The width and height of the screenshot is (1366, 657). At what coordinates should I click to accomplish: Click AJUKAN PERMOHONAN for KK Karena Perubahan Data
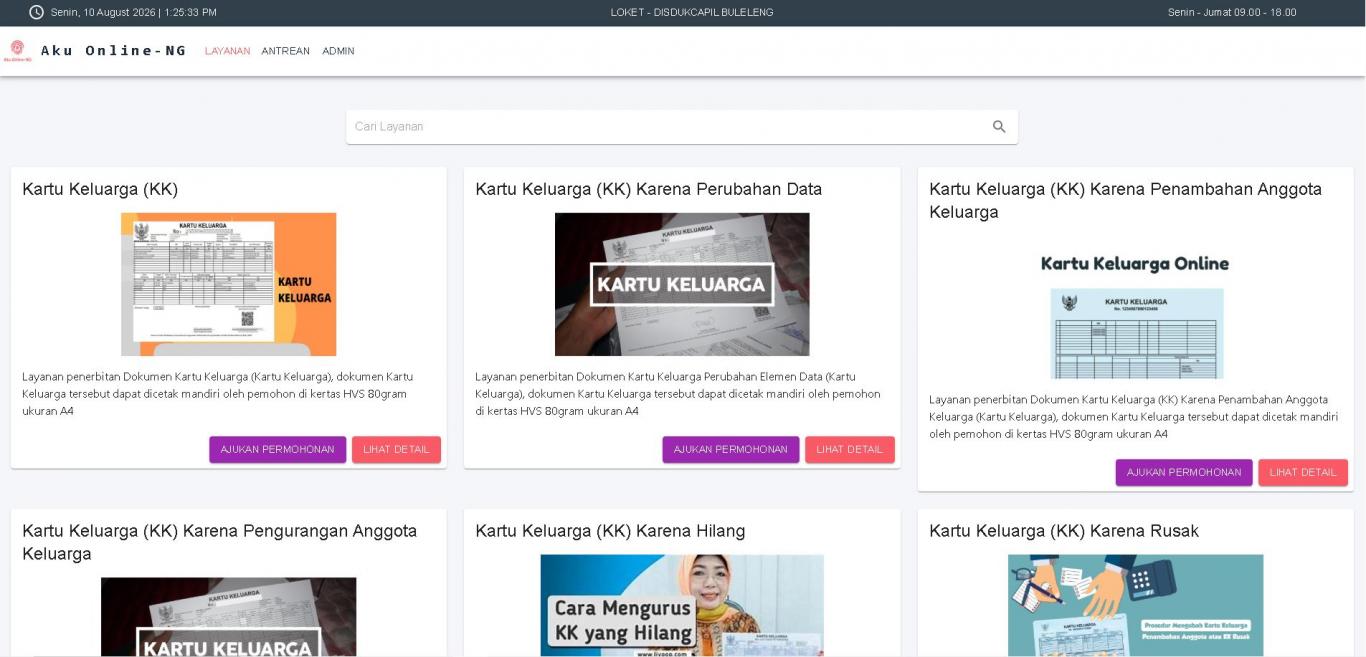[x=731, y=450]
